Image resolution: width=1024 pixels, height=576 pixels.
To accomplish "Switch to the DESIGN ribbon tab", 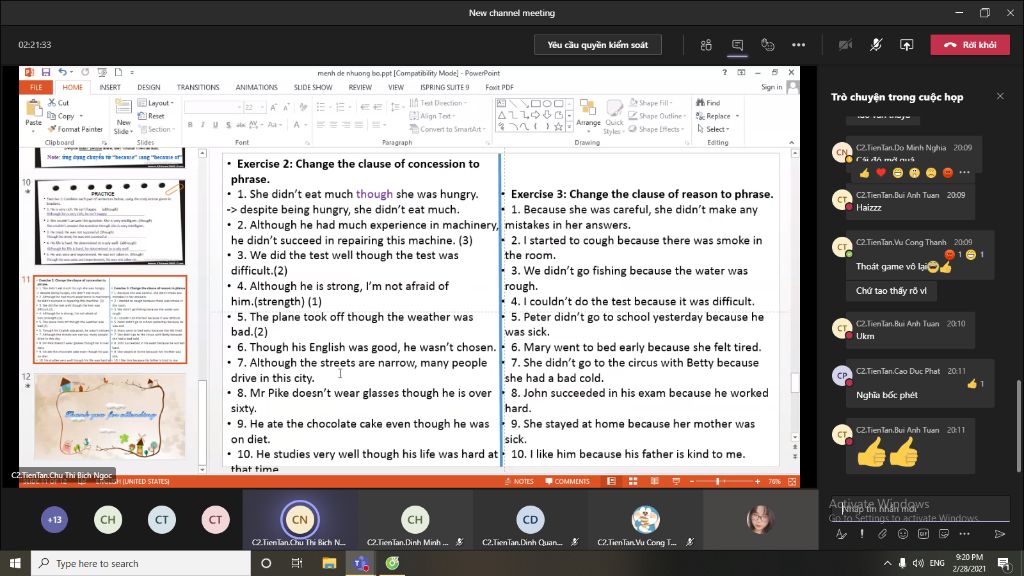I will (149, 87).
